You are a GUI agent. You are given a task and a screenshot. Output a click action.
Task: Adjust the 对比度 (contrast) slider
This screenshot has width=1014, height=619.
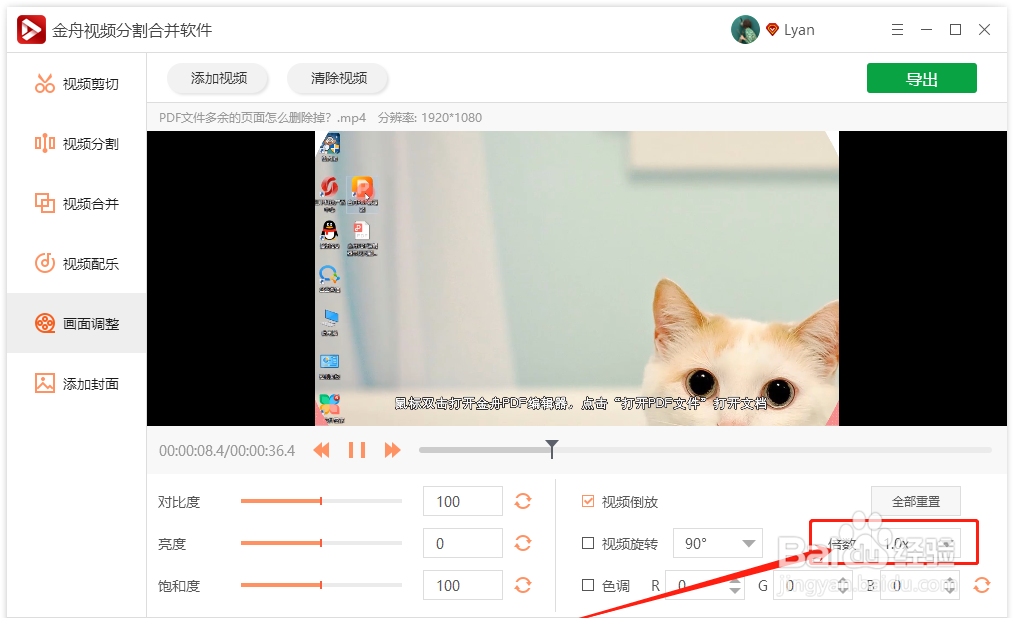pos(321,501)
